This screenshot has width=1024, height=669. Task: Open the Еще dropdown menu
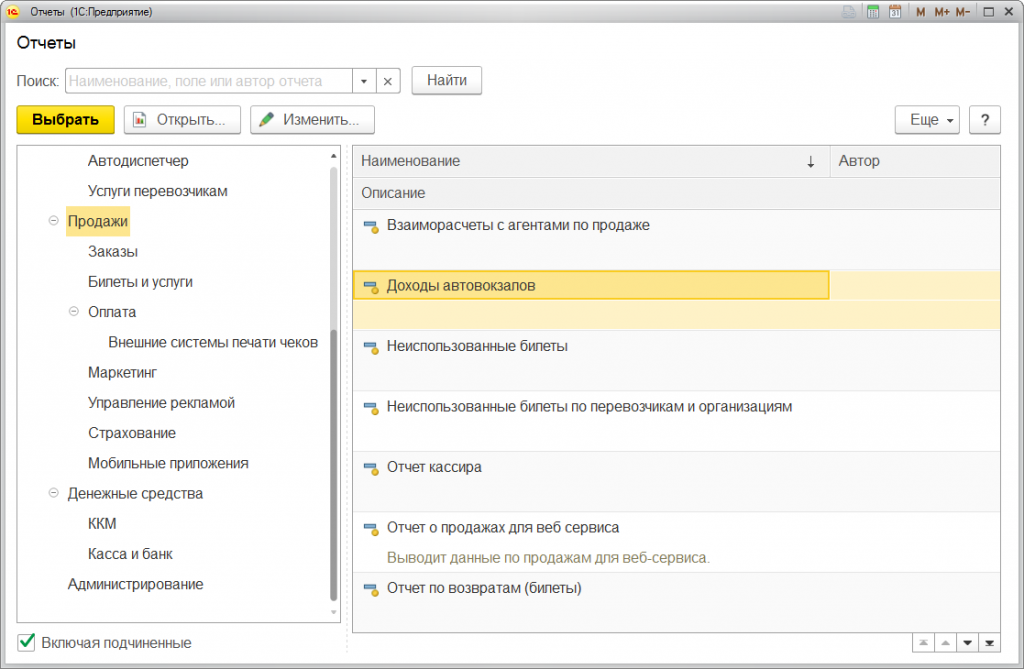pyautogui.click(x=927, y=120)
